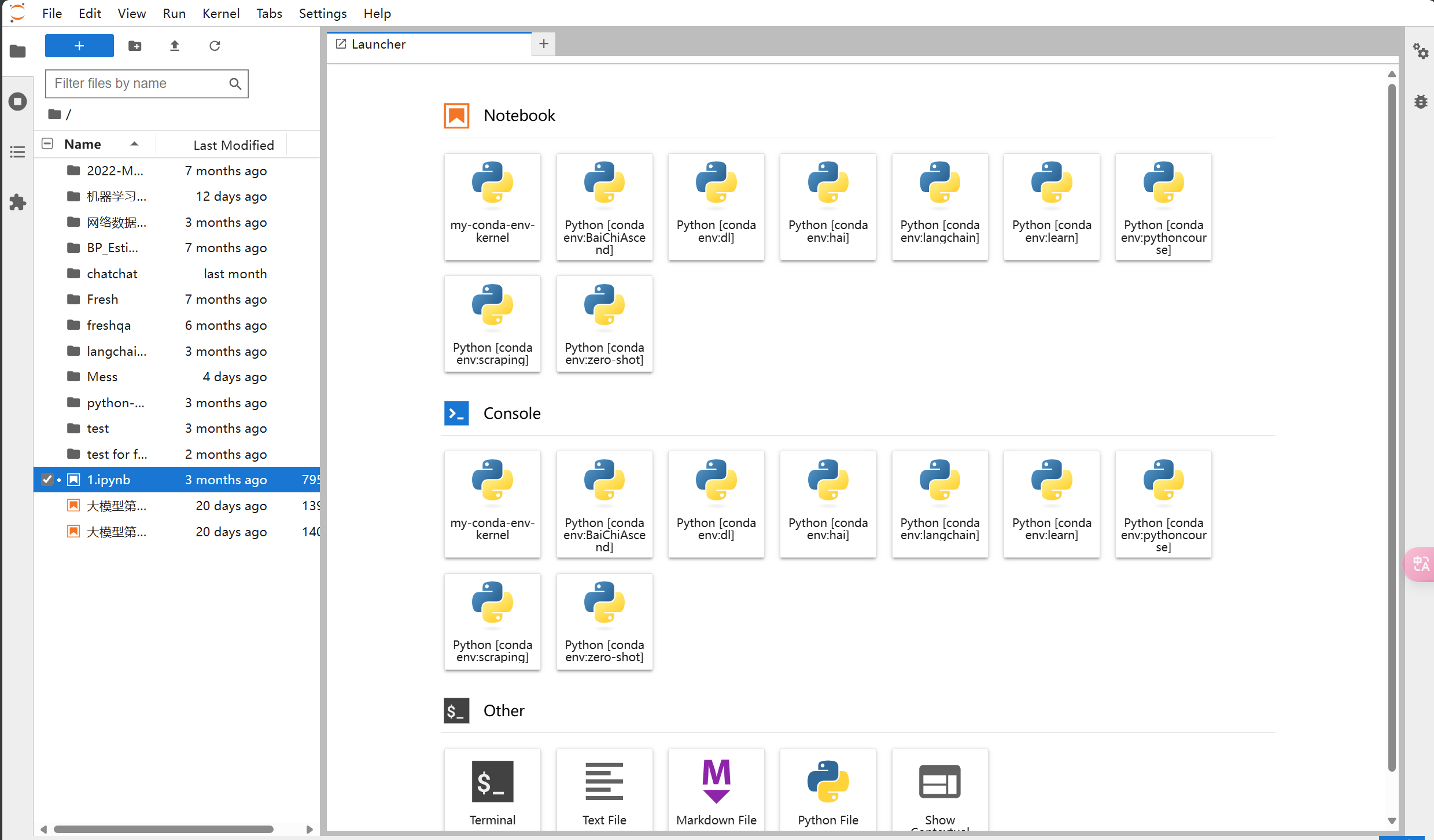The width and height of the screenshot is (1434, 840).
Task: Sort files by Last Modified column
Action: (233, 145)
